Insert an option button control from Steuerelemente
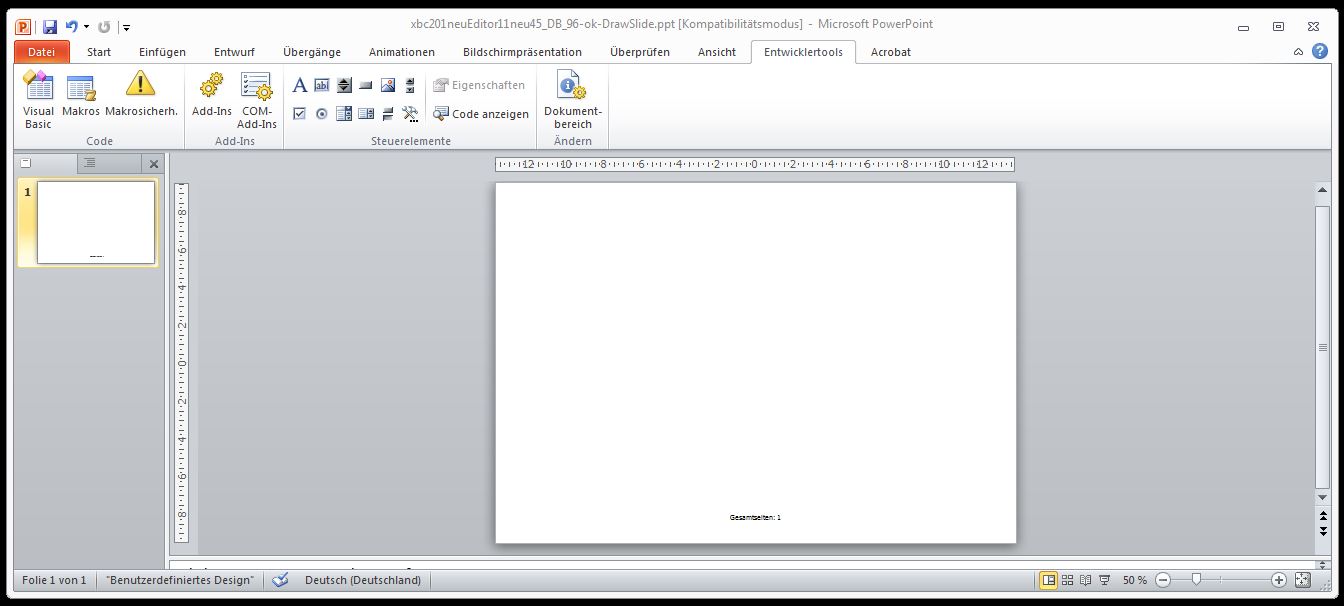 322,114
